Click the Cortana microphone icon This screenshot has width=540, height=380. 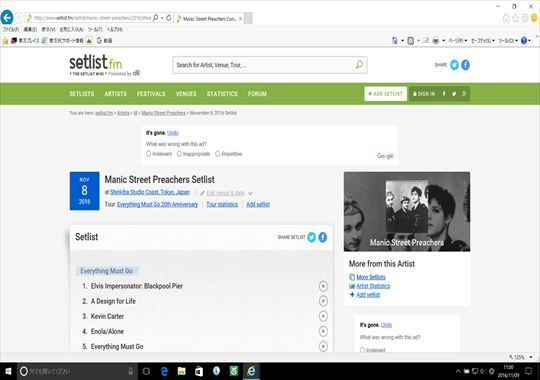(130, 371)
